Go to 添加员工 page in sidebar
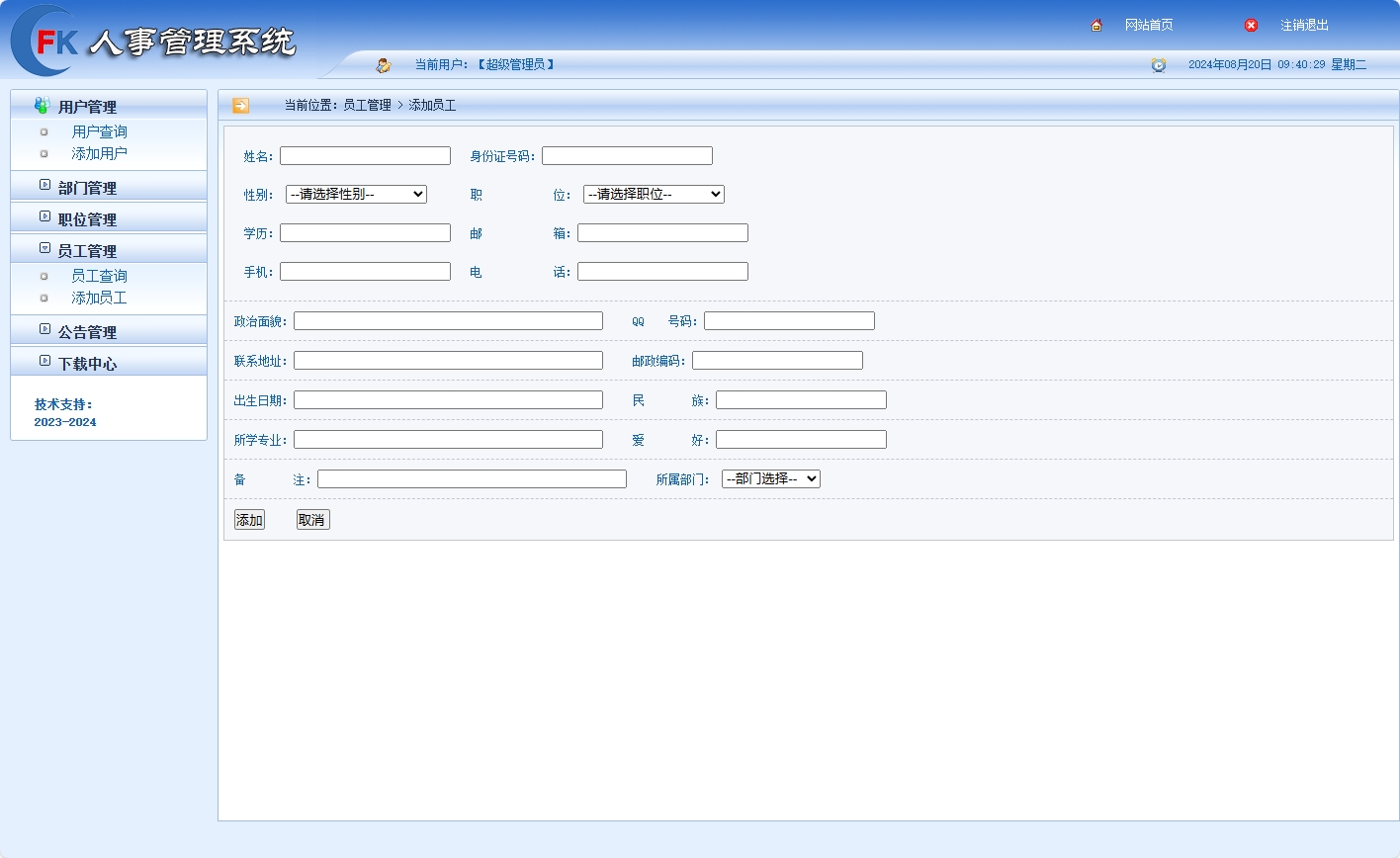Screen dimensions: 1400x858 [x=99, y=298]
